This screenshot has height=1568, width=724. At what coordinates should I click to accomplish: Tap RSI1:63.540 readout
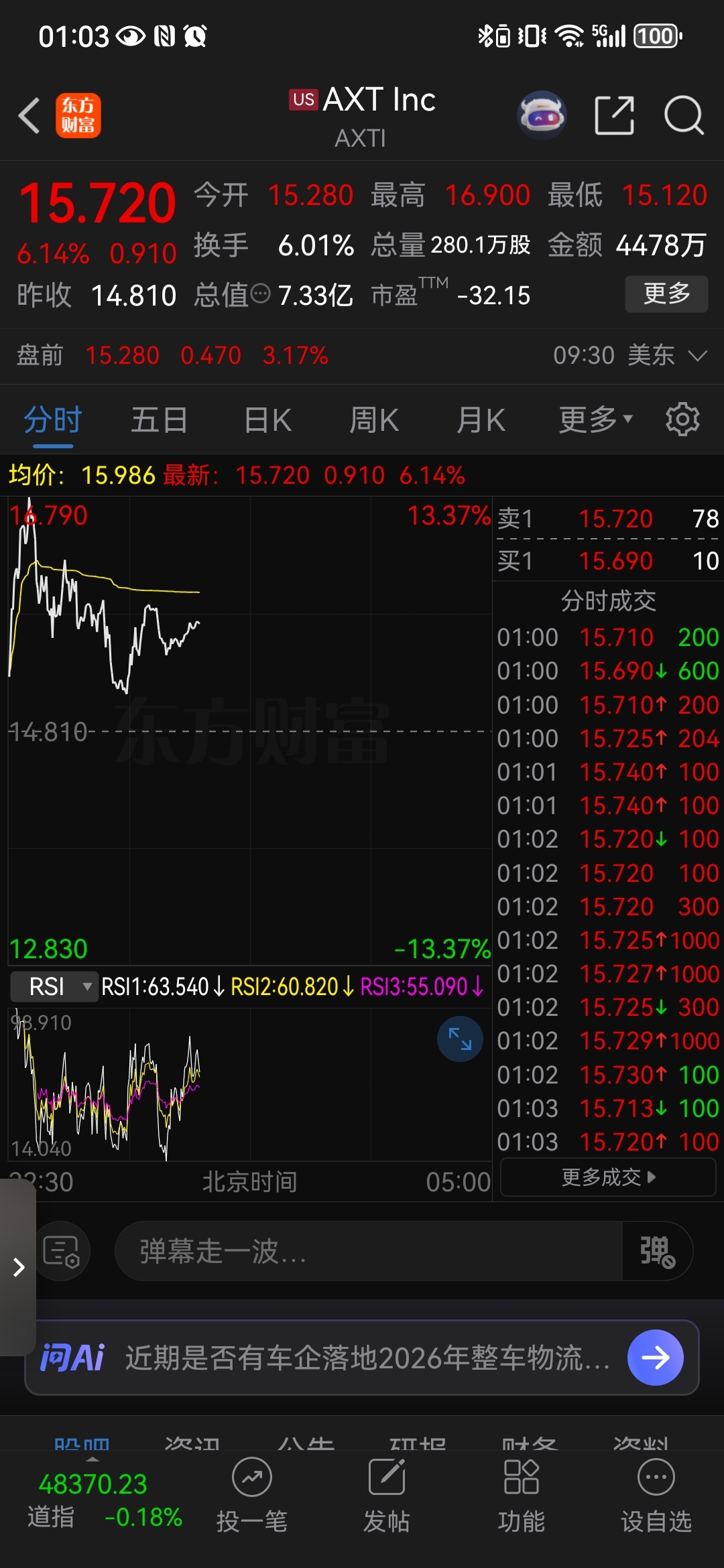click(162, 986)
